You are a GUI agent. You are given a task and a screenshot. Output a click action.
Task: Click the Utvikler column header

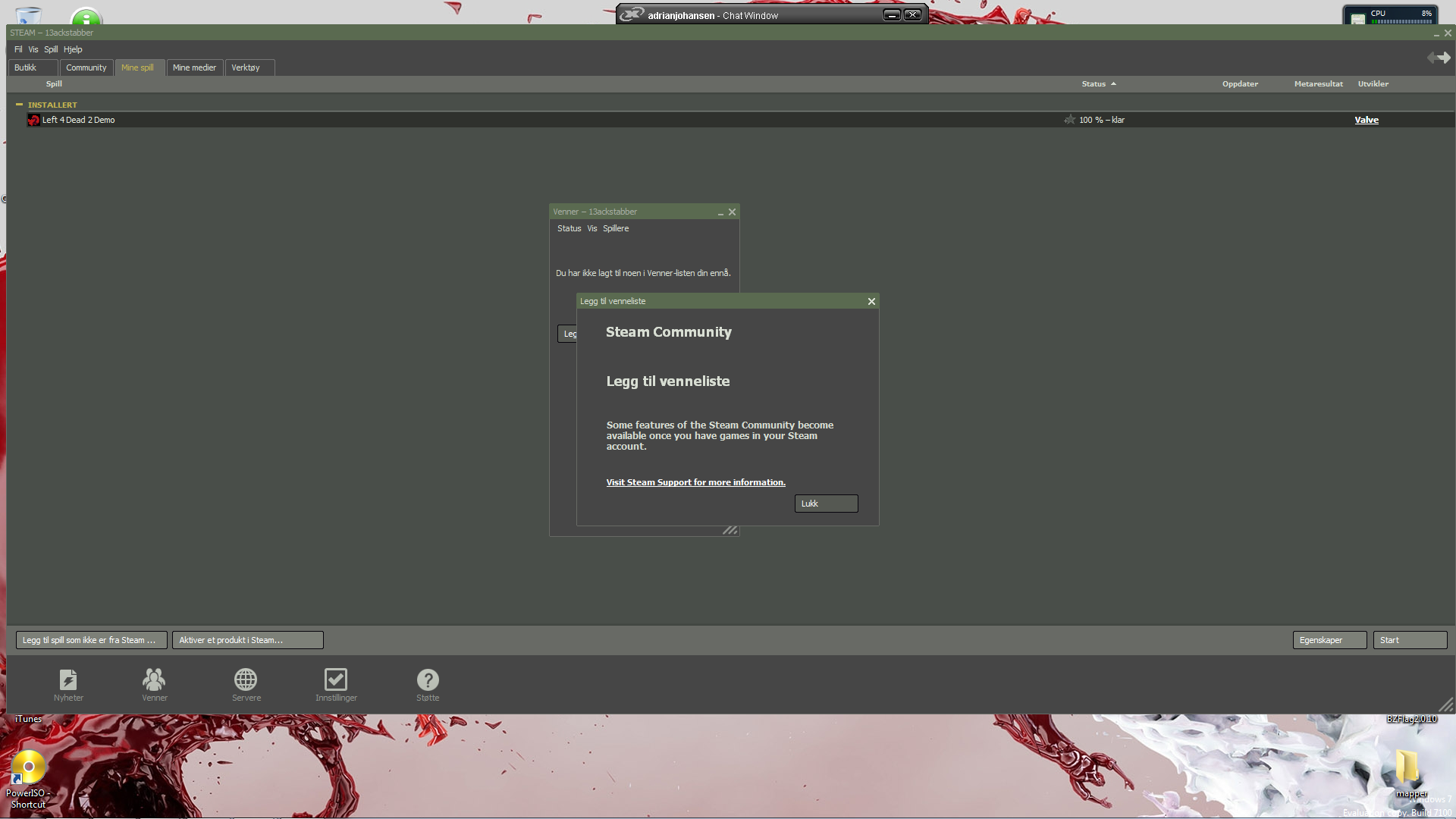click(1373, 84)
